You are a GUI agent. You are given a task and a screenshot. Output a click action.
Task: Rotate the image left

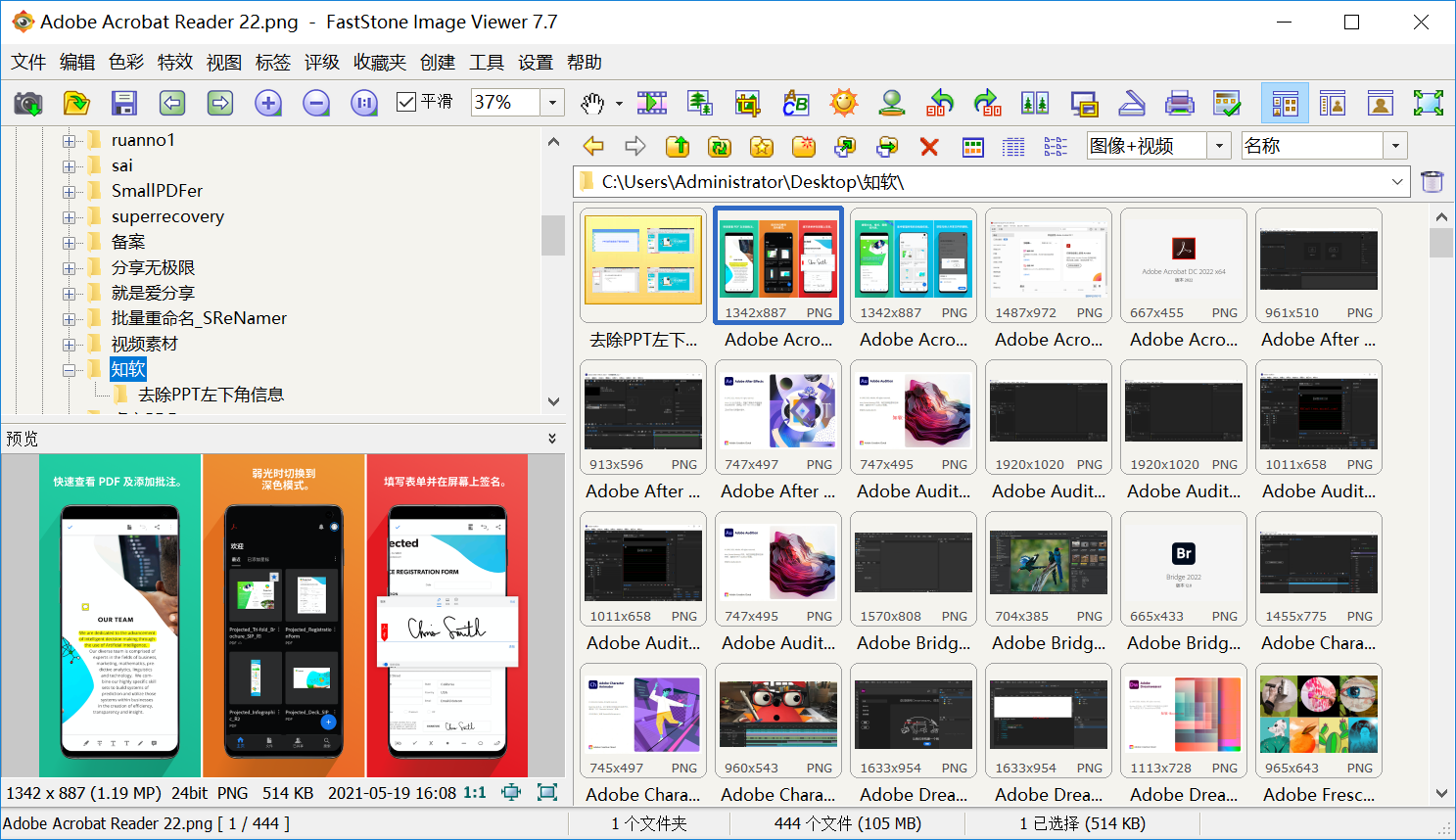click(x=940, y=103)
